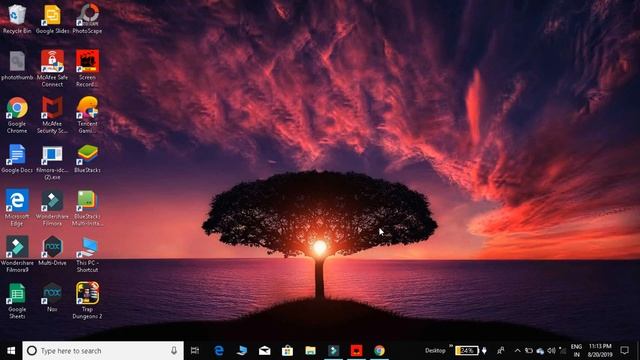
Task: Open Microsoft Edge desktop shortcut
Action: [17, 207]
